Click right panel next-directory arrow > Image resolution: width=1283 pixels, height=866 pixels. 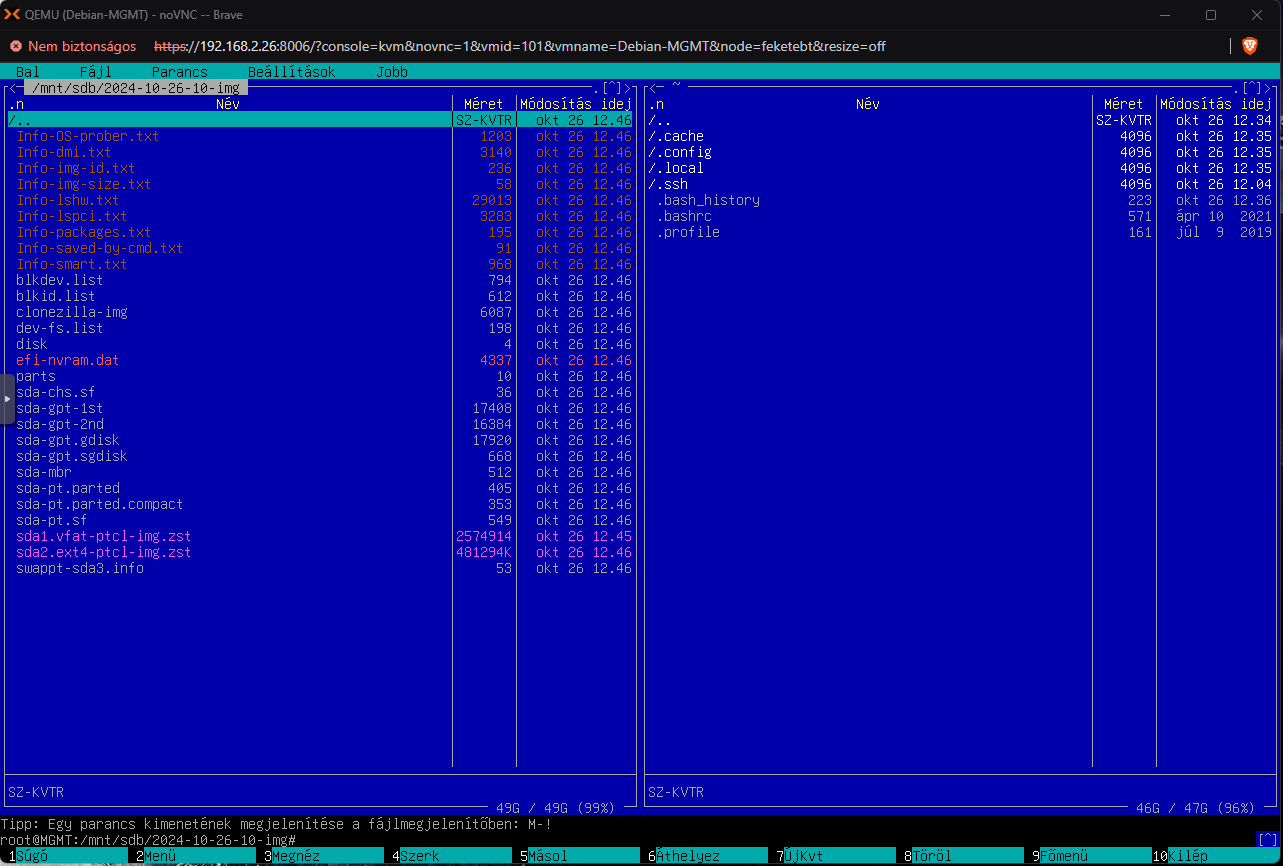click(1268, 88)
